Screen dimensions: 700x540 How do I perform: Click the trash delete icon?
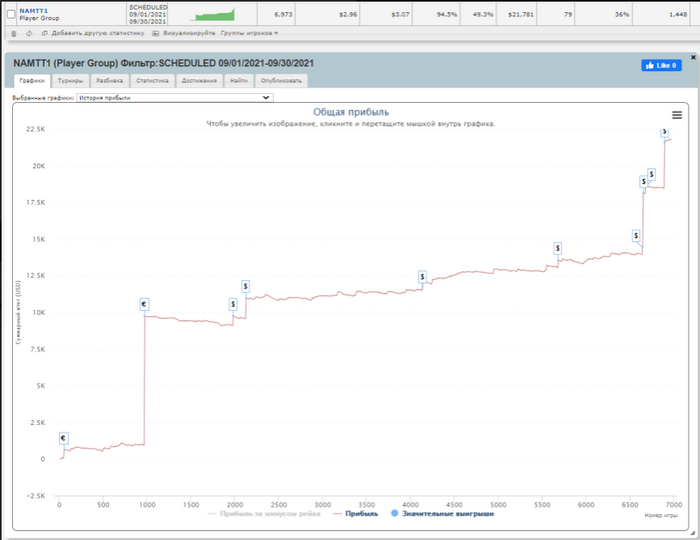click(x=13, y=33)
